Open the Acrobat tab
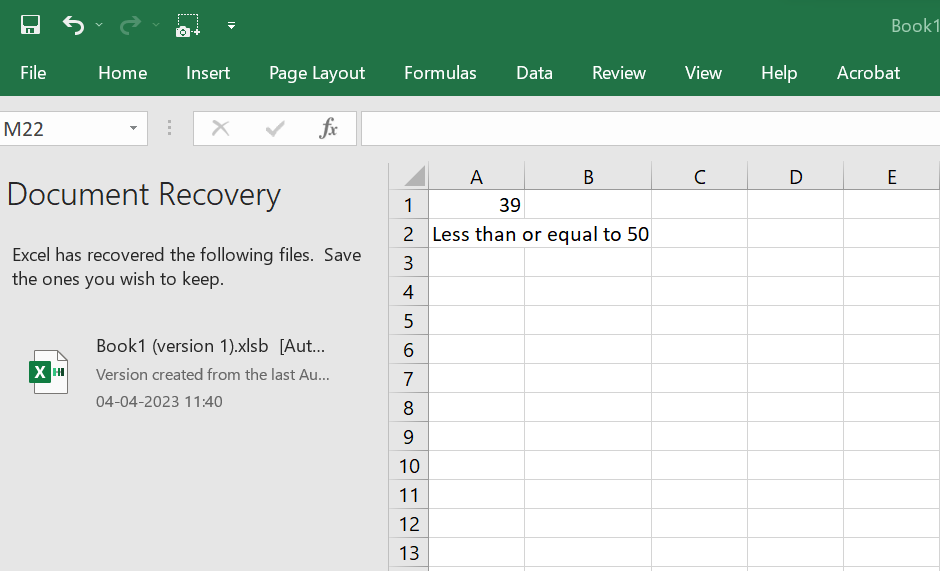 (868, 73)
